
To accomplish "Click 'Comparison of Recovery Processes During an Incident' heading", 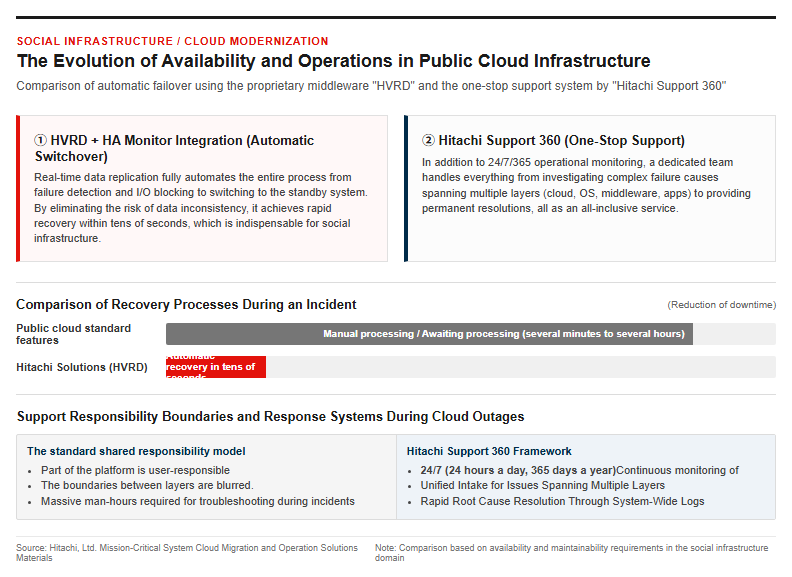I will pos(186,304).
